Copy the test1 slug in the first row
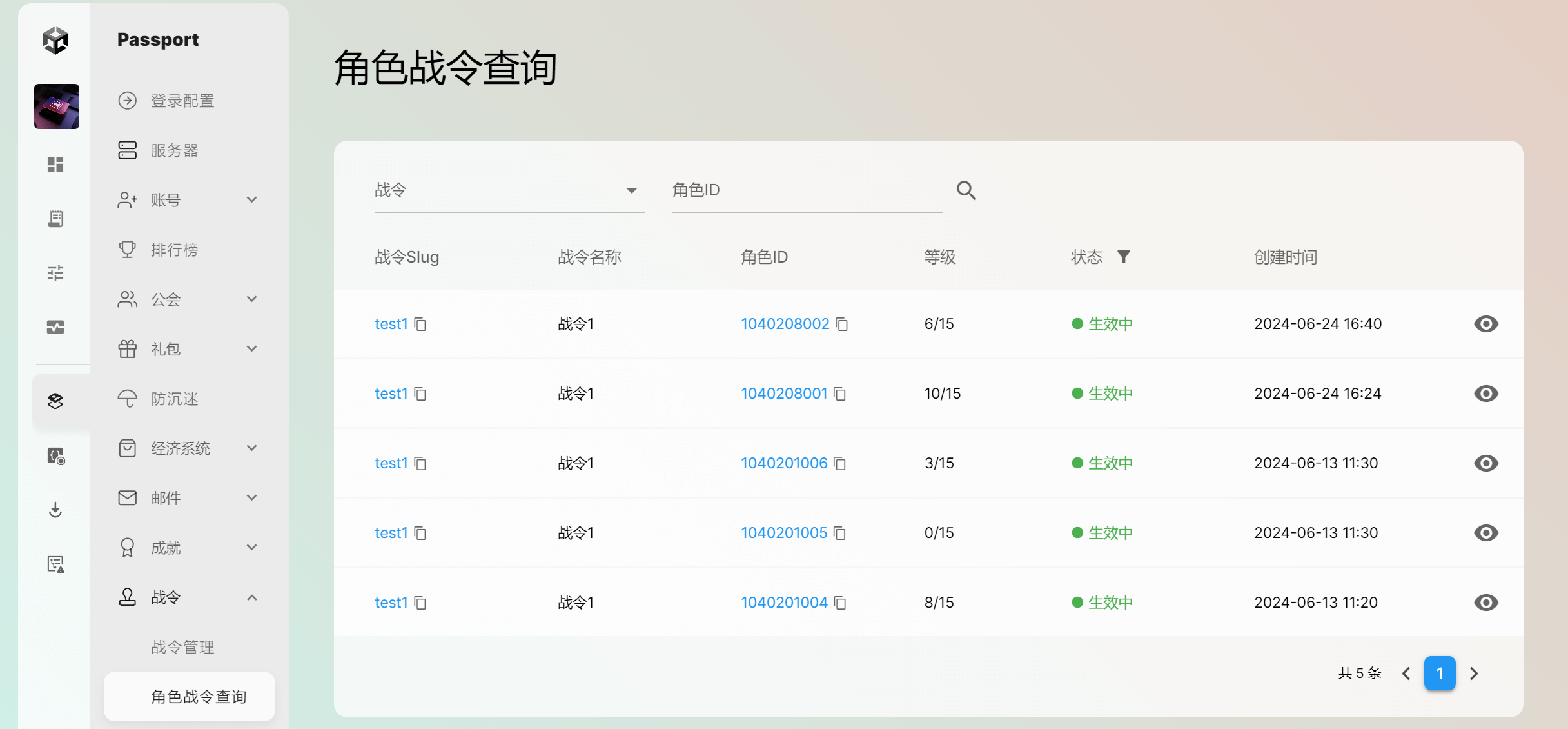1568x729 pixels. [420, 324]
